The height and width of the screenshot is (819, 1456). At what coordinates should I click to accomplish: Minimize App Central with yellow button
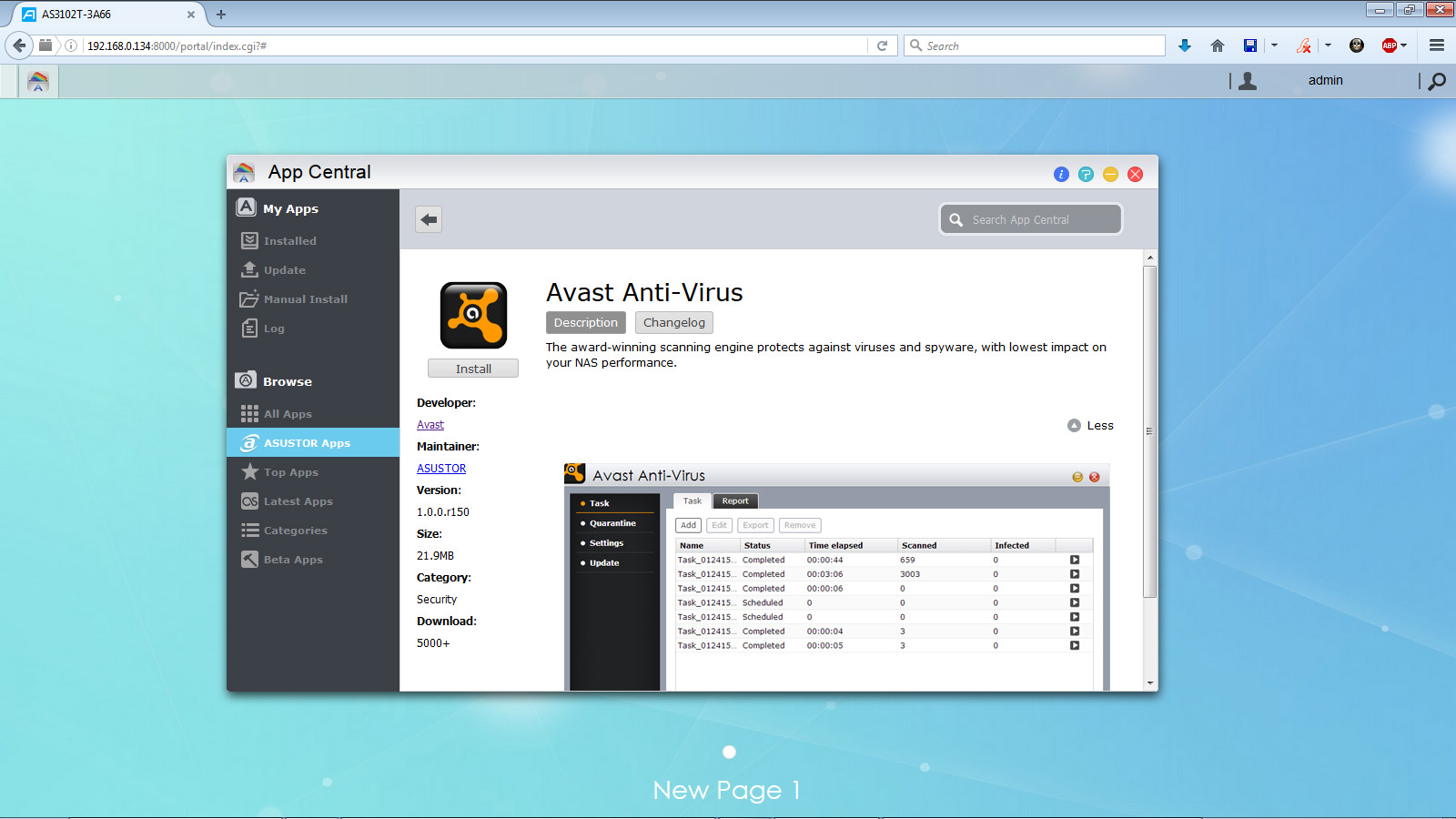(x=1110, y=174)
